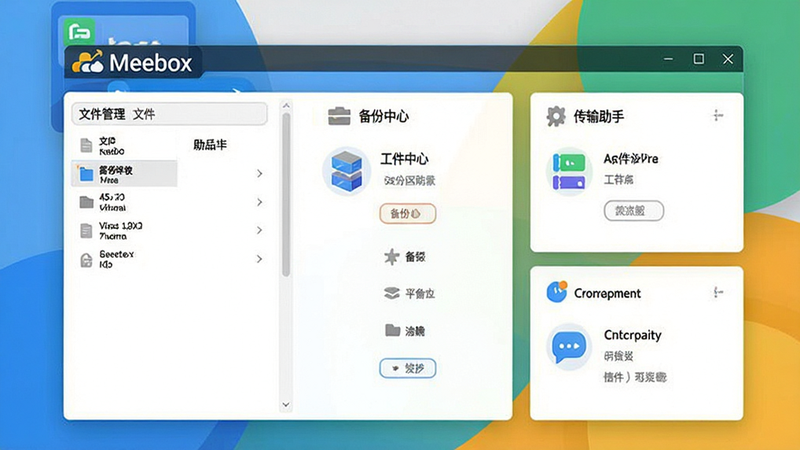Expand the 传输助手 card with its corner icon
Viewport: 800px width, 450px height.
pyautogui.click(x=718, y=116)
